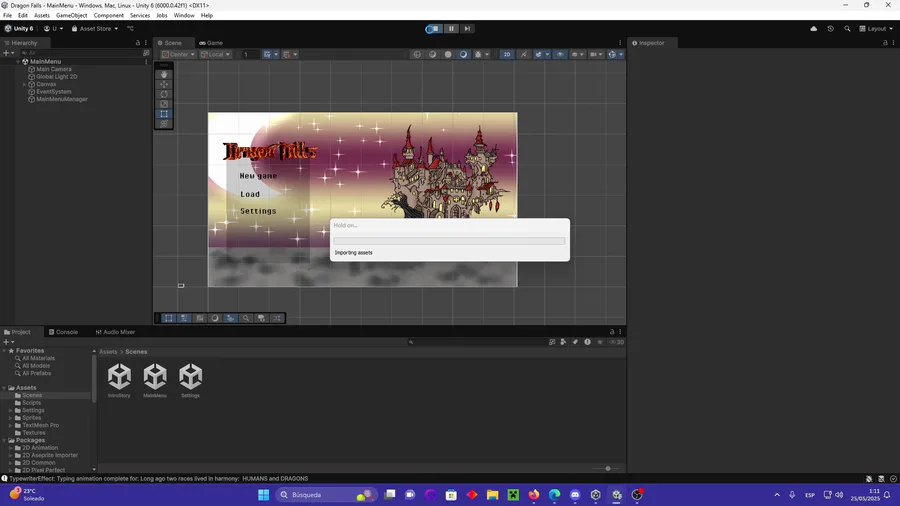Lock the Hierarchy panel
Screen dimensions: 900x506
[138, 42]
